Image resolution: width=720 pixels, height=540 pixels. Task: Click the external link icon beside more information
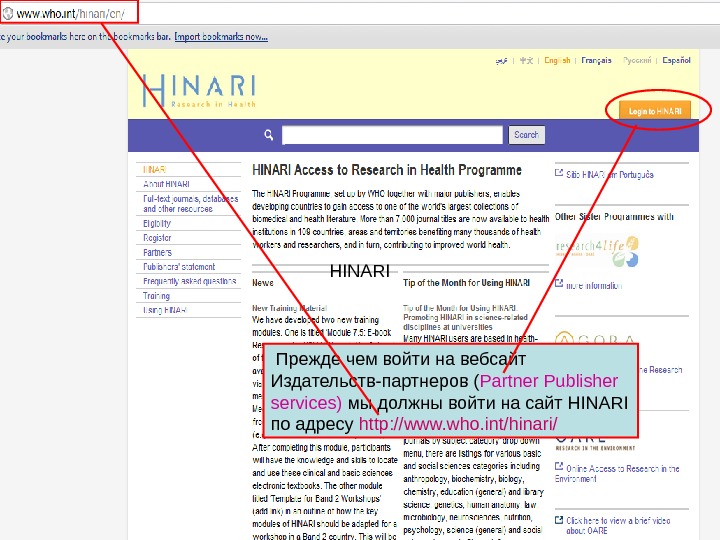click(559, 283)
